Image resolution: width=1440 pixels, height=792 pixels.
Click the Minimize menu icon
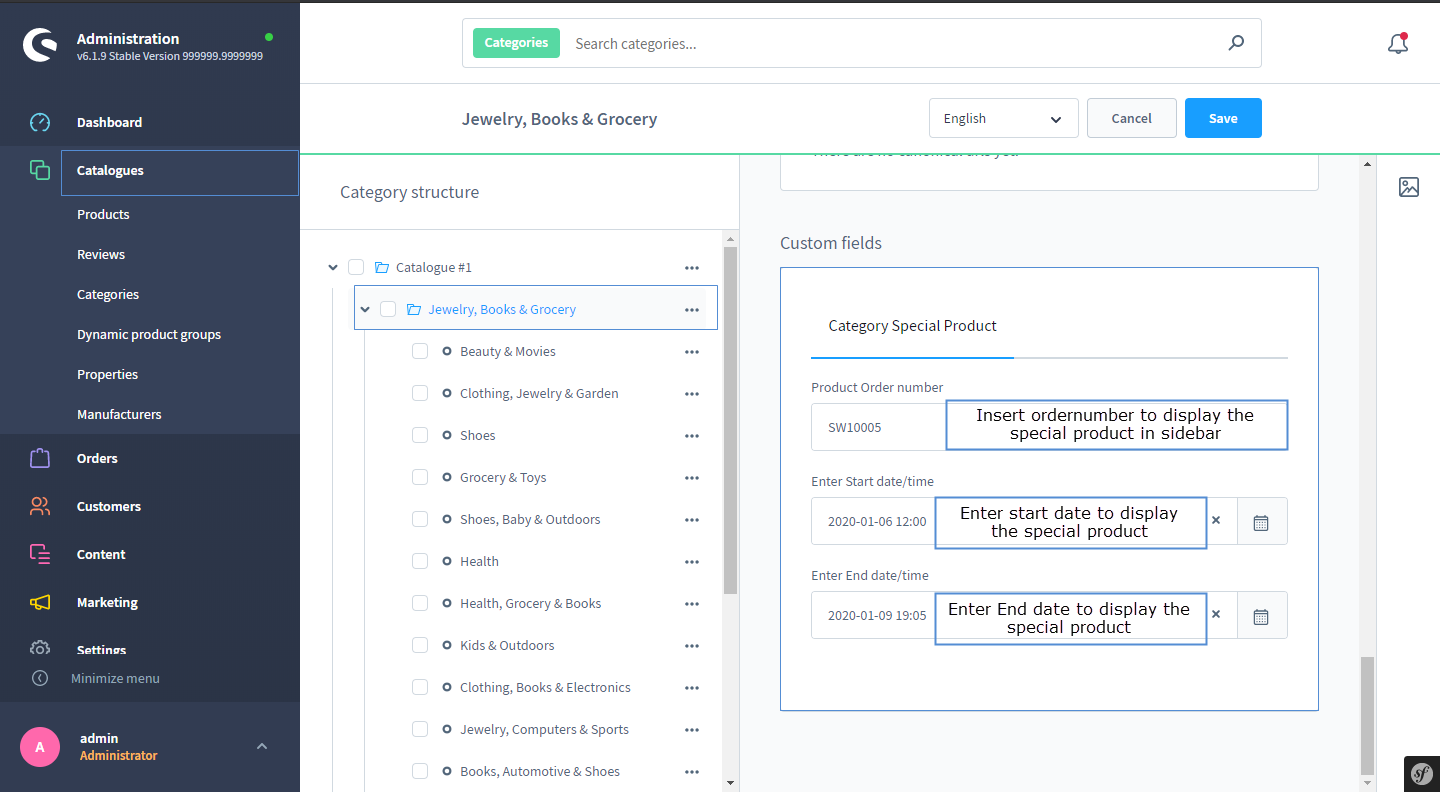pyautogui.click(x=40, y=678)
